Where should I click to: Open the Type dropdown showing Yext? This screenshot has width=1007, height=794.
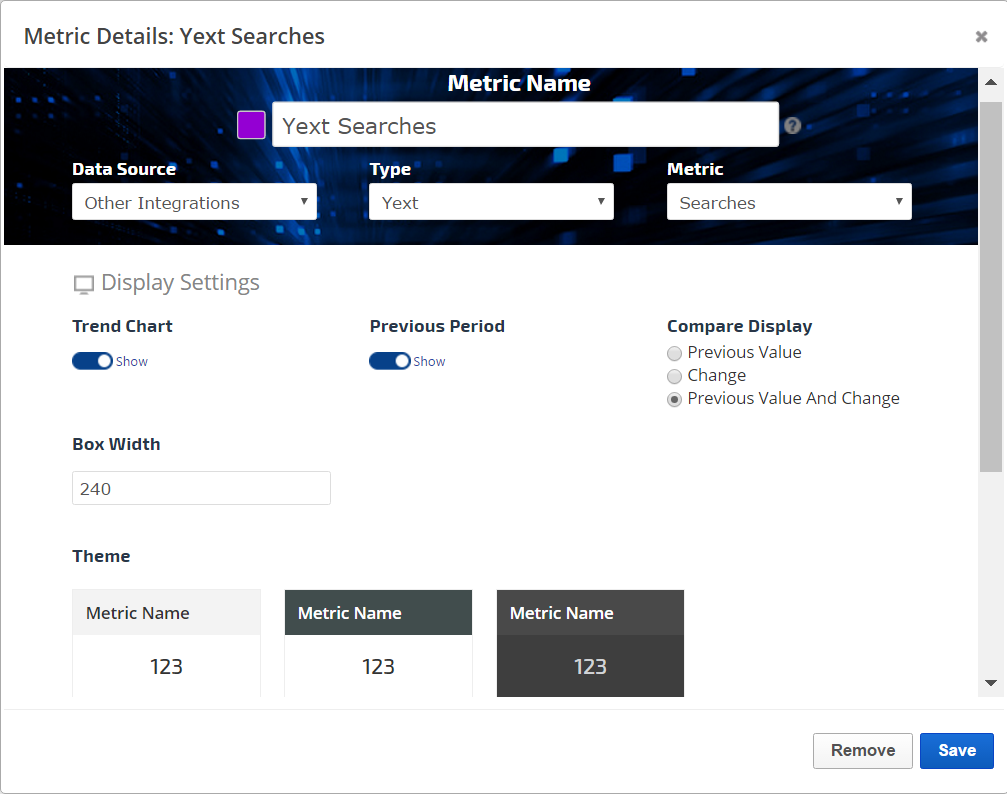491,202
